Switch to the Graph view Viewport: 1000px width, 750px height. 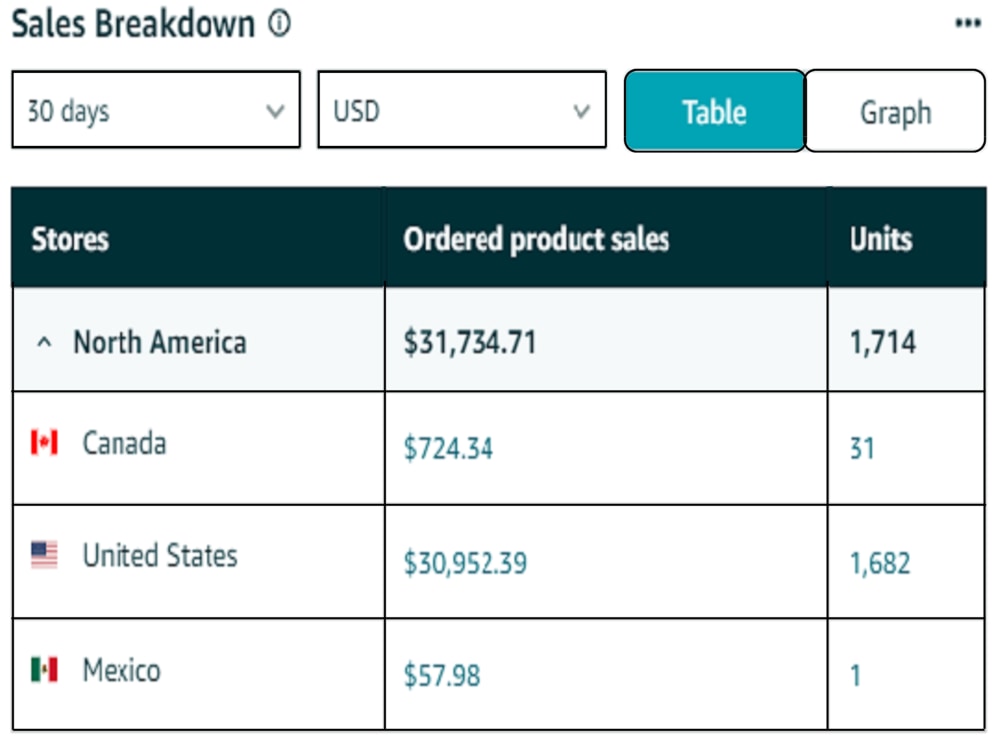pyautogui.click(x=895, y=111)
